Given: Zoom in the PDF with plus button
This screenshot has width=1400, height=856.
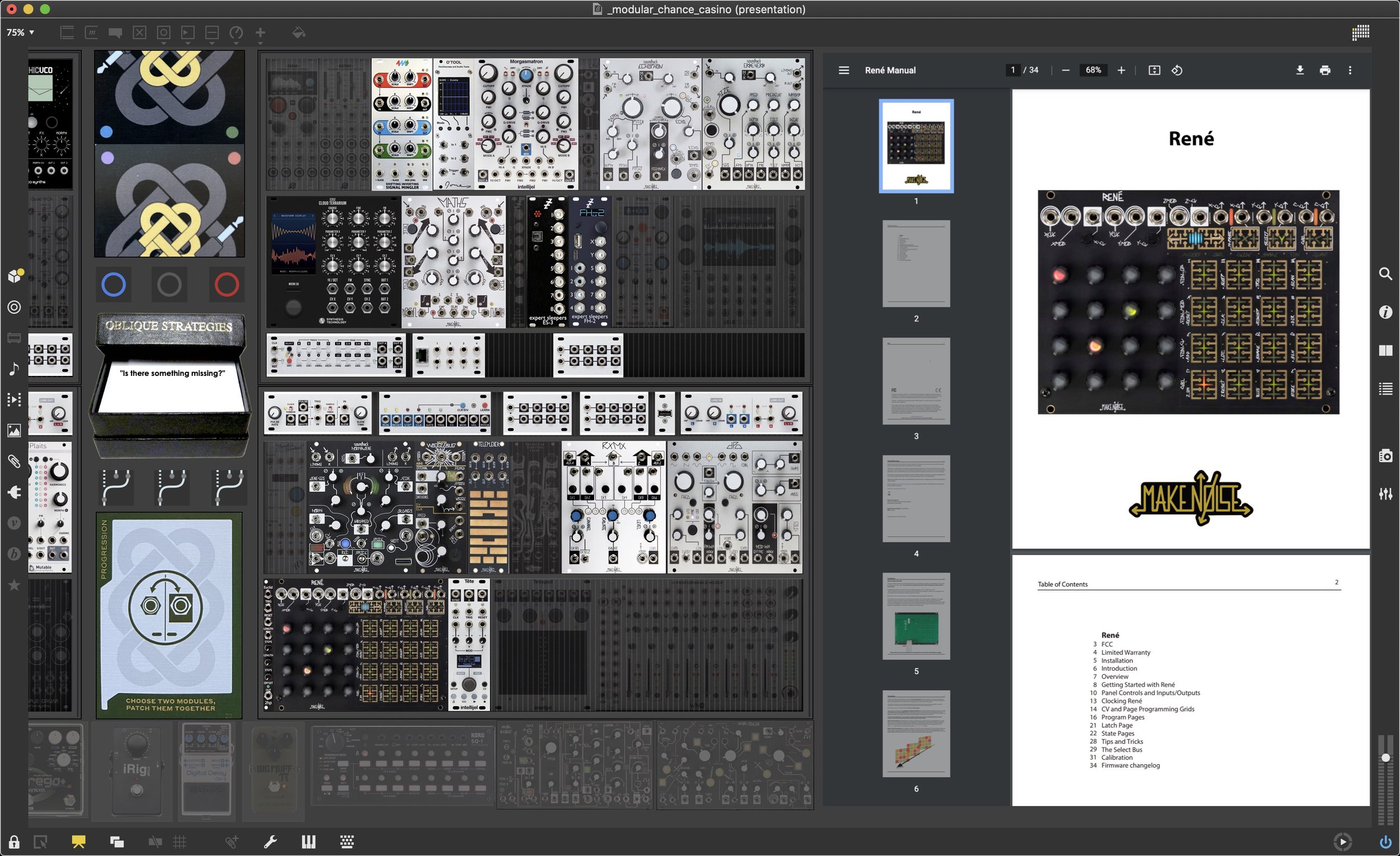Looking at the screenshot, I should pos(1121,71).
